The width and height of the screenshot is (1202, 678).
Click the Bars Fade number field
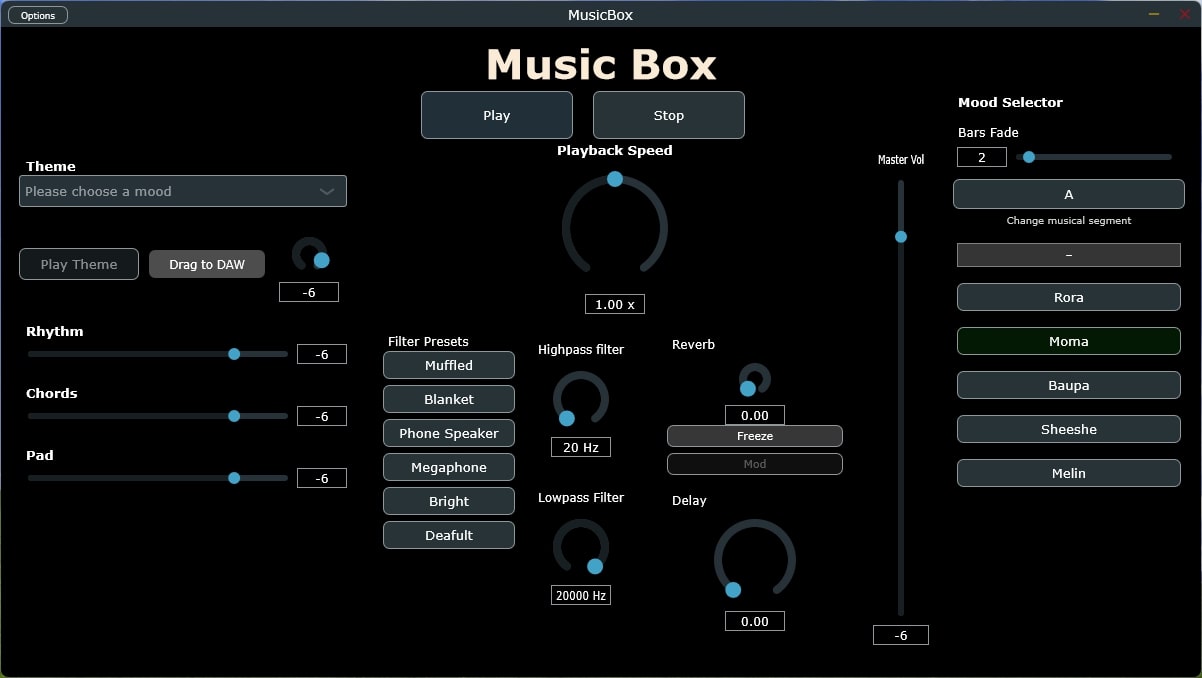tap(981, 157)
